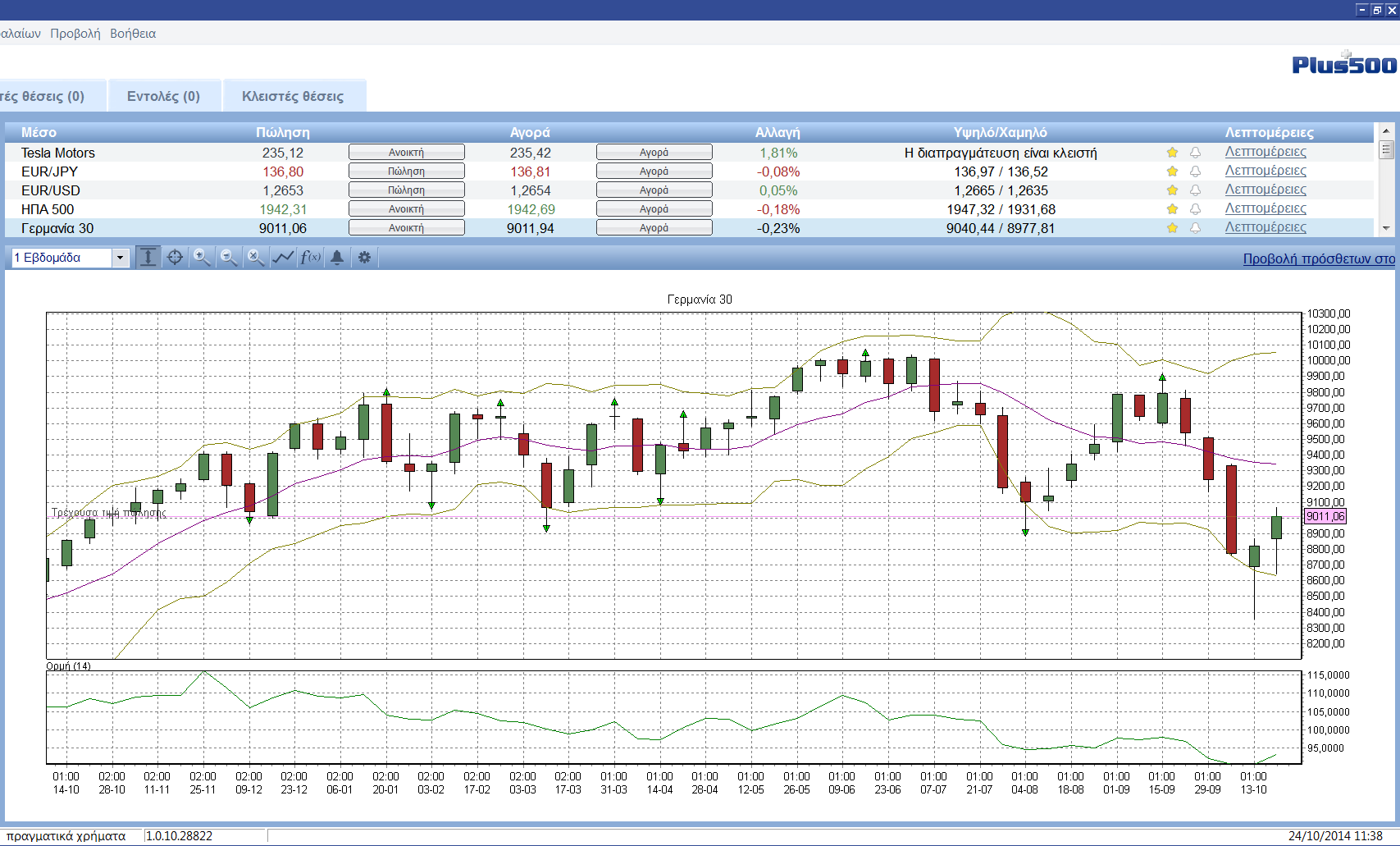Click instruments list scrollbar up arrow

[x=1386, y=131]
